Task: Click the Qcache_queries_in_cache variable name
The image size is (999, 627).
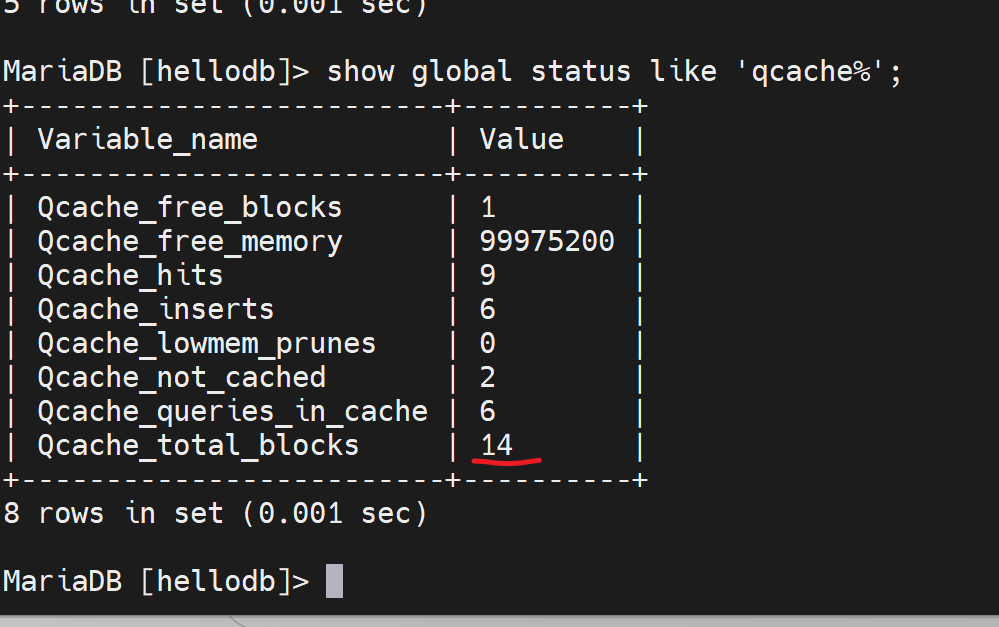Action: pos(232,412)
